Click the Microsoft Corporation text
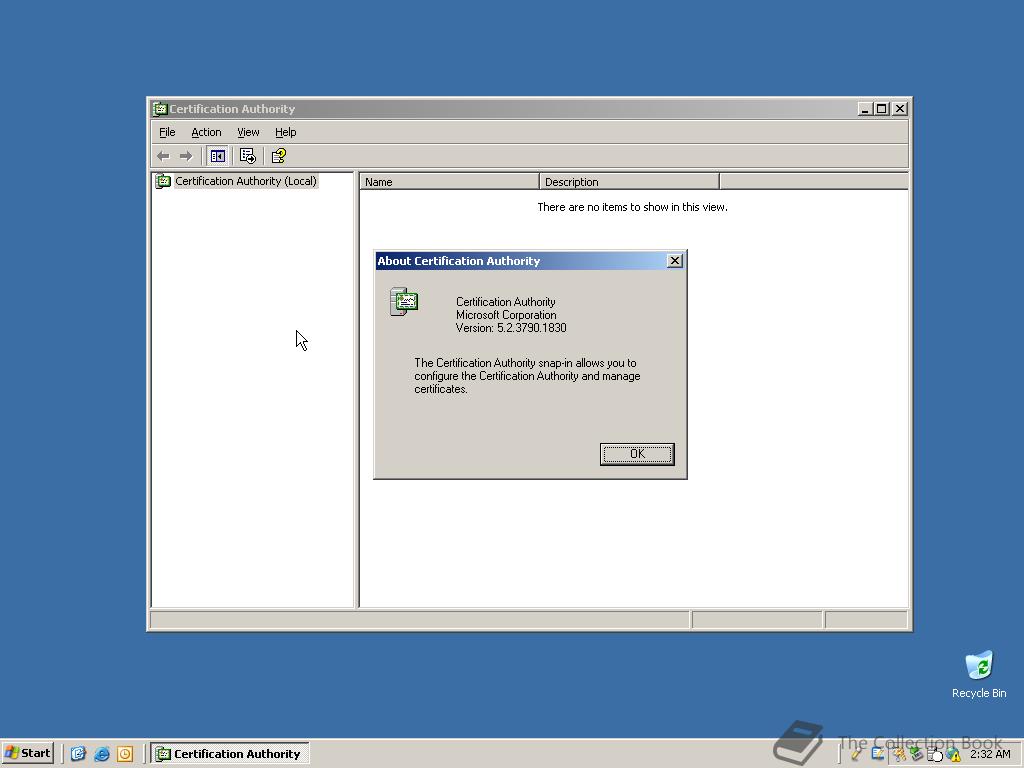 (x=506, y=315)
